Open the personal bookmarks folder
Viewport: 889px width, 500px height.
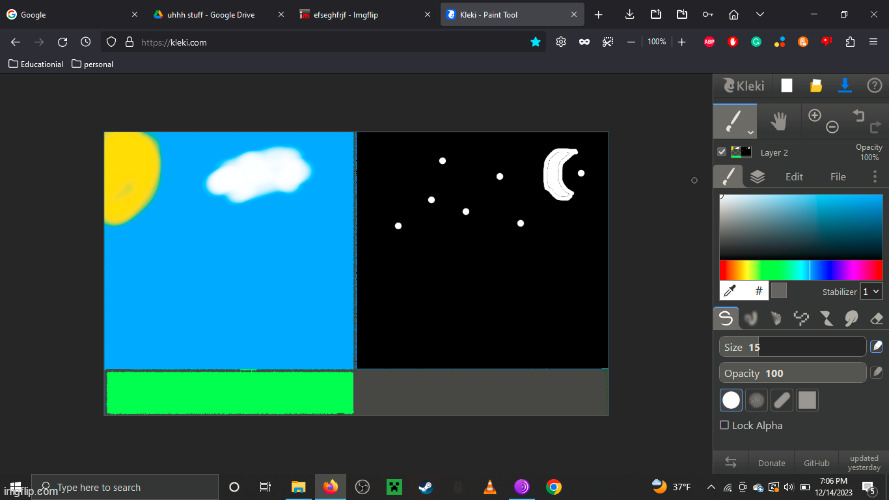(92, 64)
